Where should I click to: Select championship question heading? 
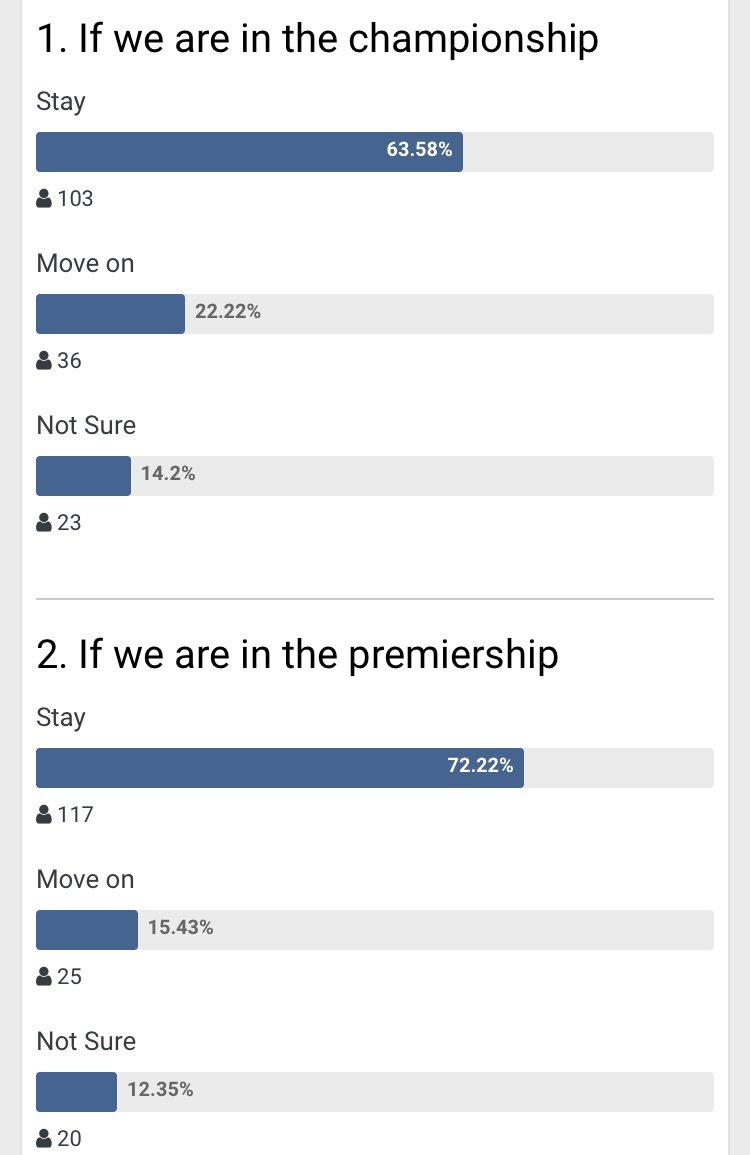[318, 40]
